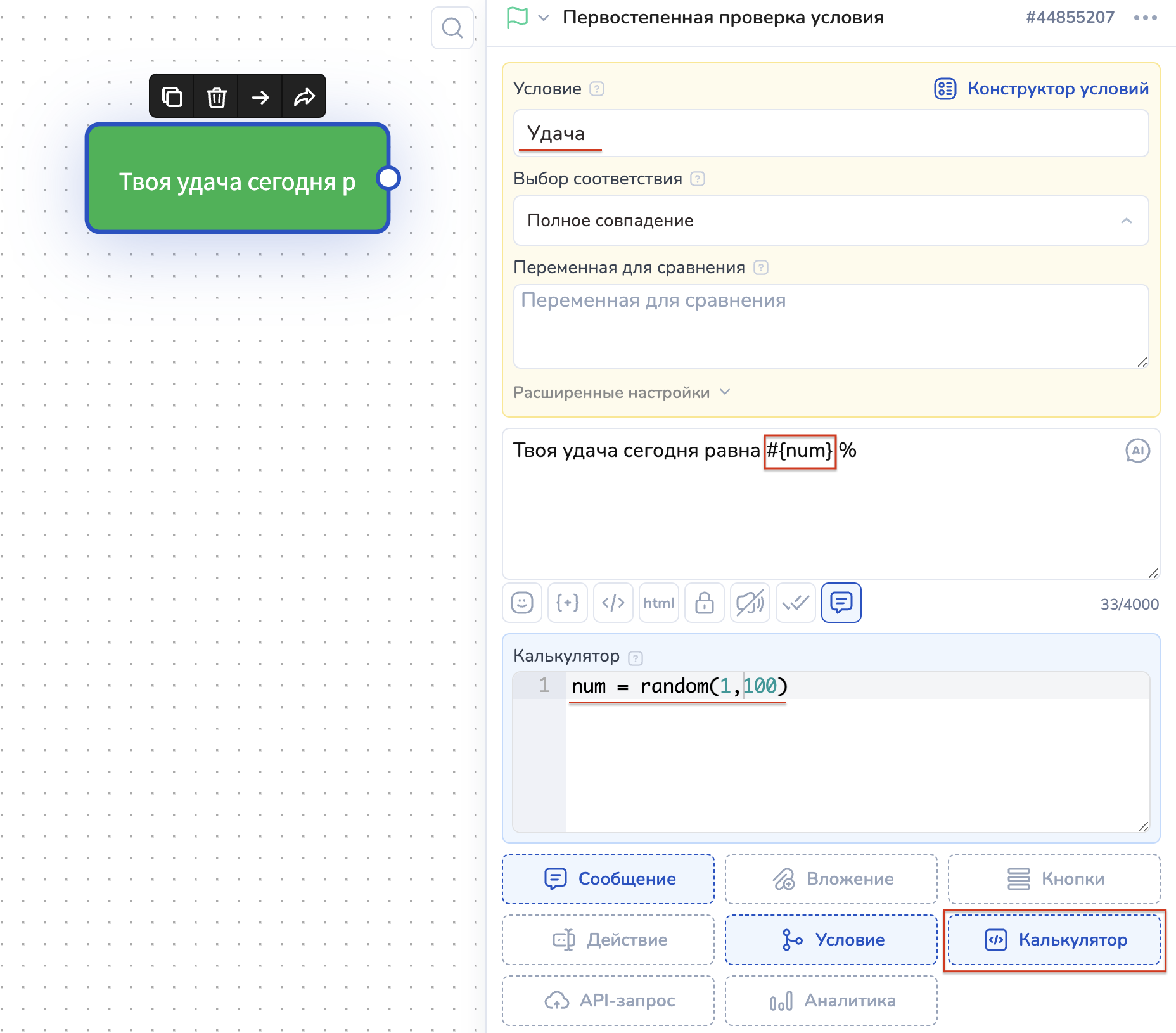The height and width of the screenshot is (1033, 1176).
Task: Click the block title 'Первостепенная проверка условия'
Action: point(723,18)
